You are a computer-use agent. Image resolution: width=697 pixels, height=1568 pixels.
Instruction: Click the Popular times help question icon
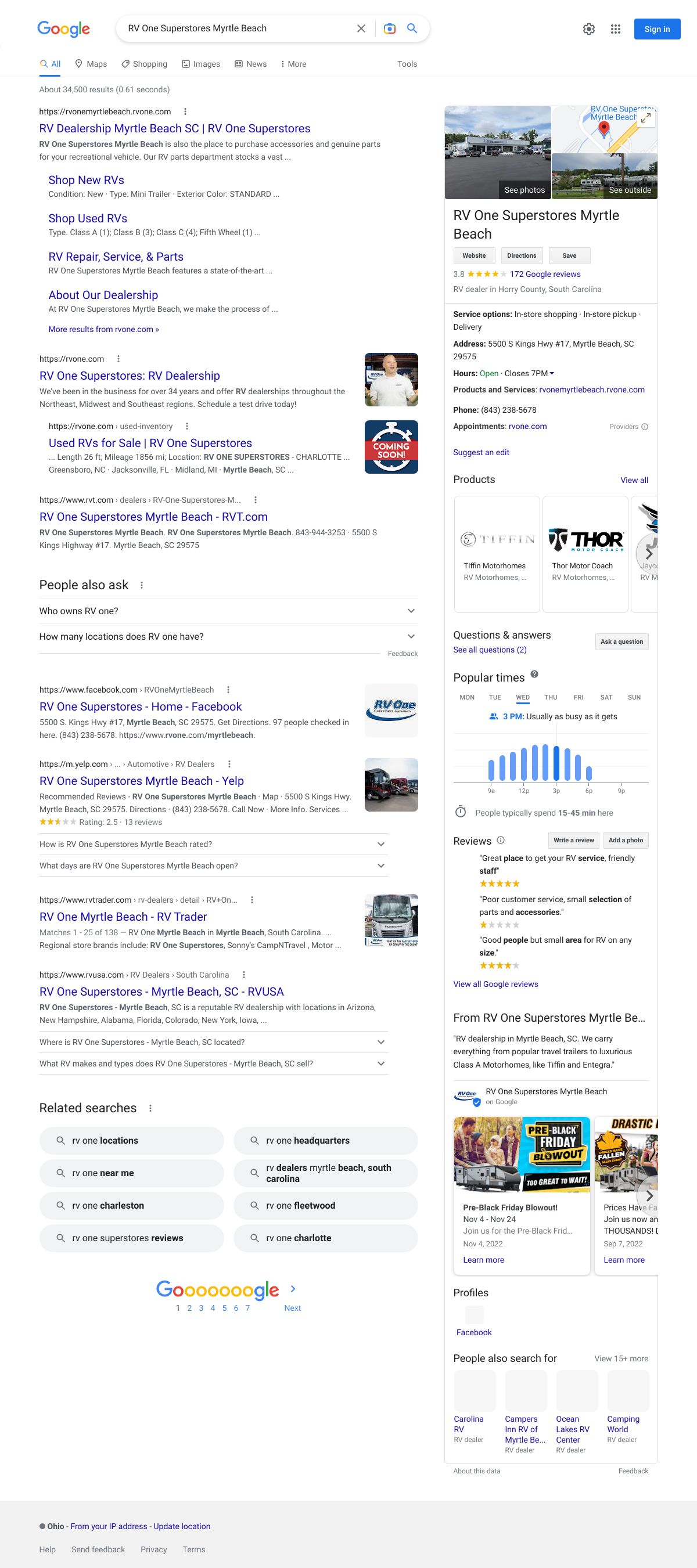point(534,675)
